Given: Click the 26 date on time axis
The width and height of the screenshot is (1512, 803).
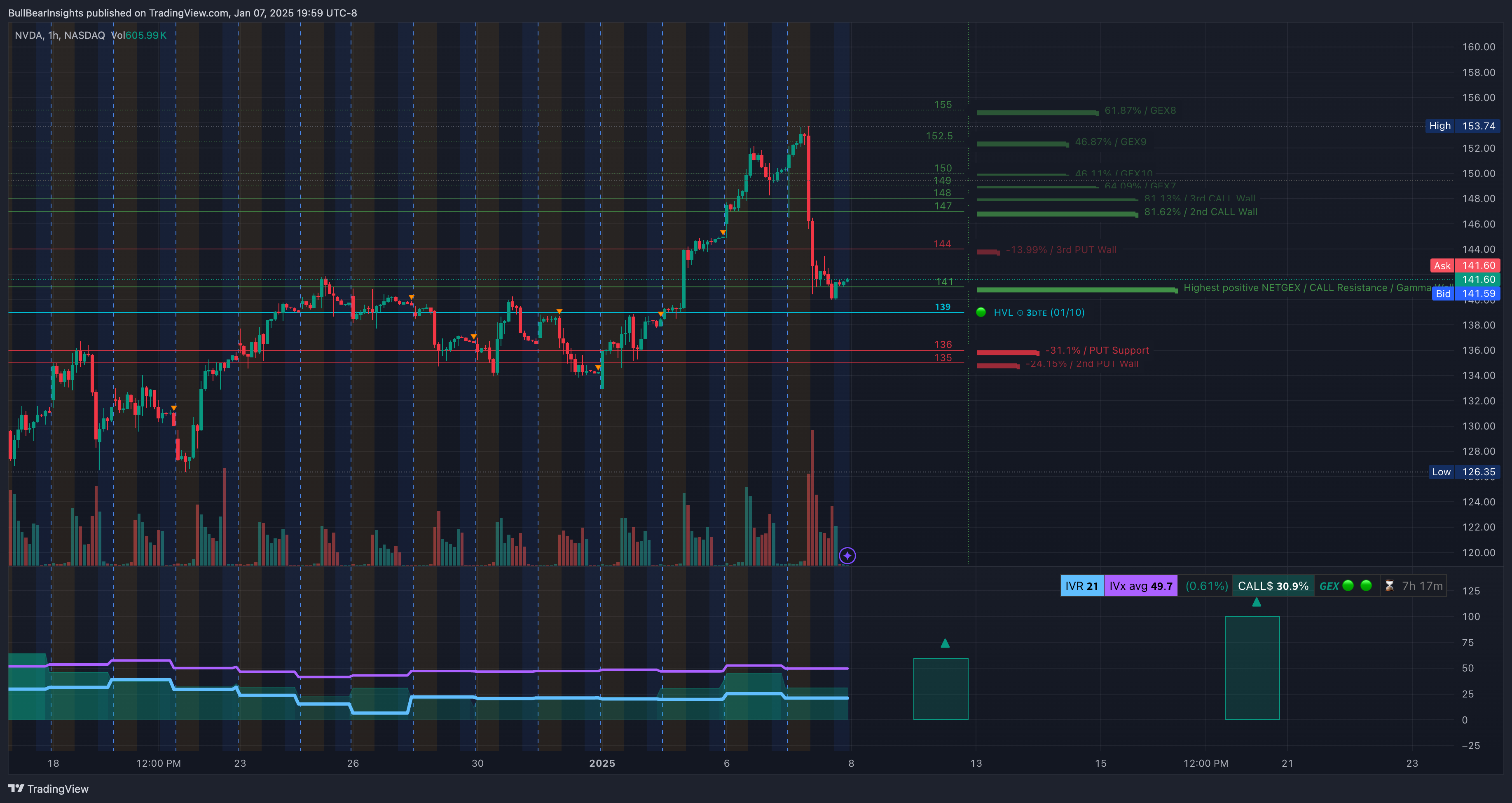Looking at the screenshot, I should 353,763.
